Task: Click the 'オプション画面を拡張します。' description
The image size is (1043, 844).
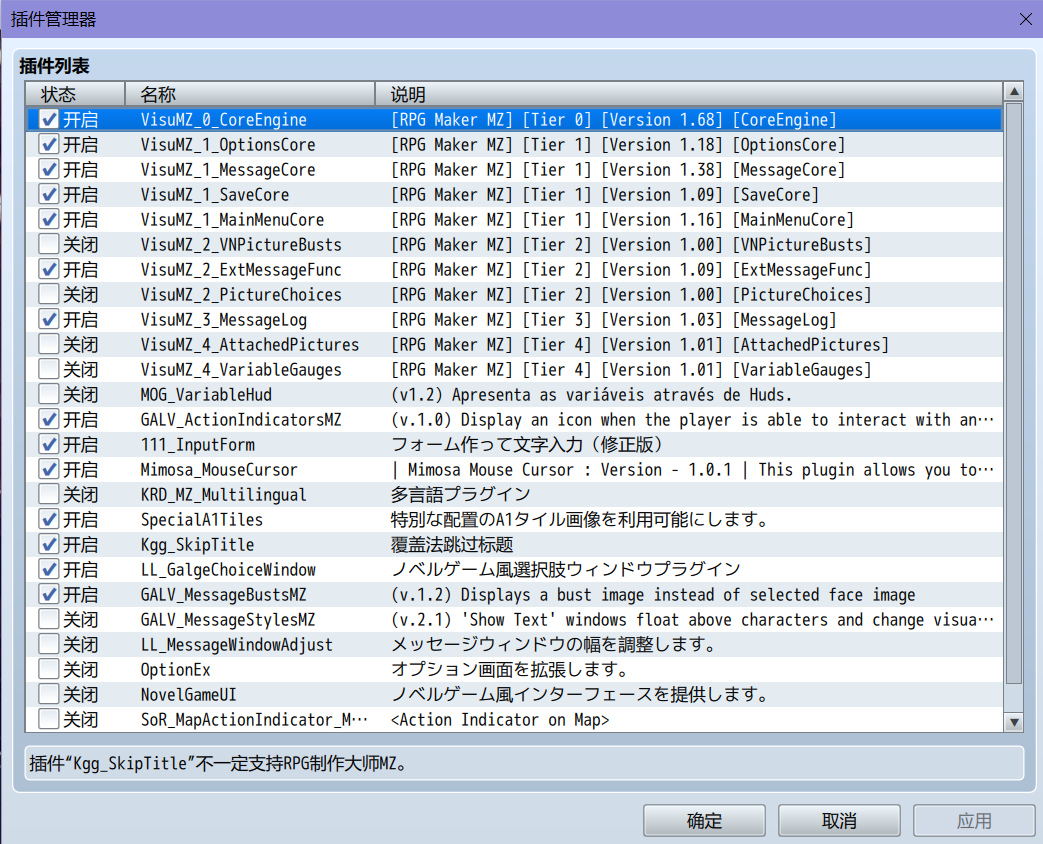Action: click(x=509, y=670)
